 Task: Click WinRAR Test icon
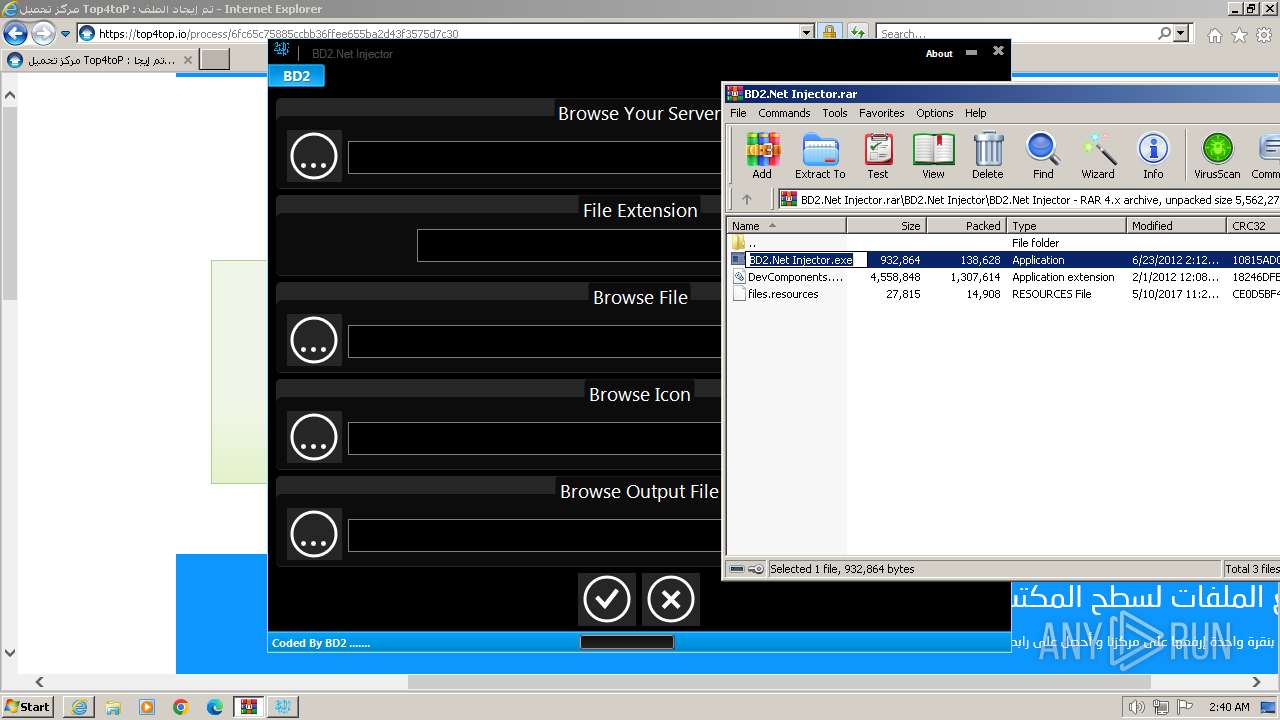click(x=878, y=156)
